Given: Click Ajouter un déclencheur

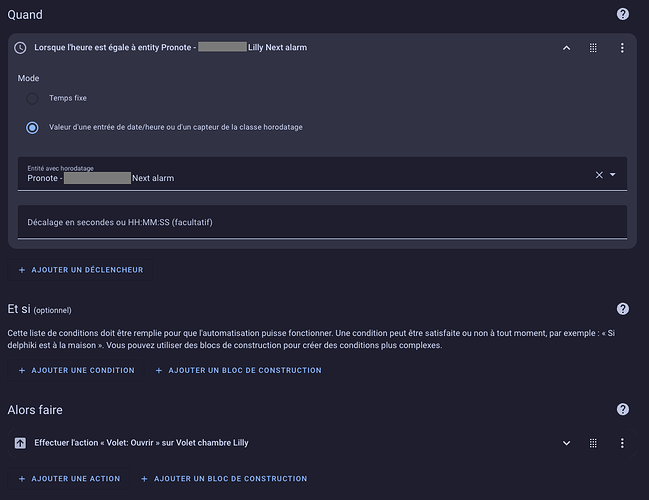Looking at the screenshot, I should (x=81, y=269).
